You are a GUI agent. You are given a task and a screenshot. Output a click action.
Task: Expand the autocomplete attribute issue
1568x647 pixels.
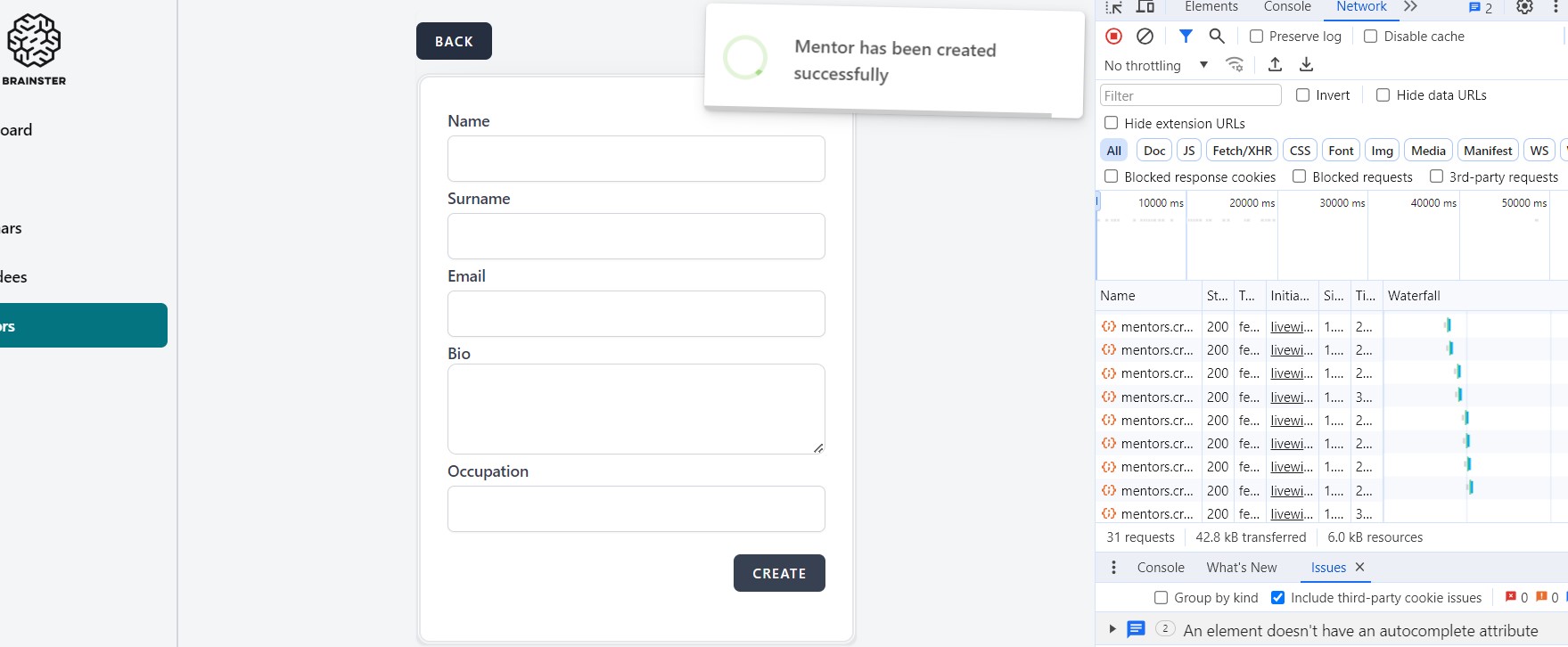coord(1112,629)
